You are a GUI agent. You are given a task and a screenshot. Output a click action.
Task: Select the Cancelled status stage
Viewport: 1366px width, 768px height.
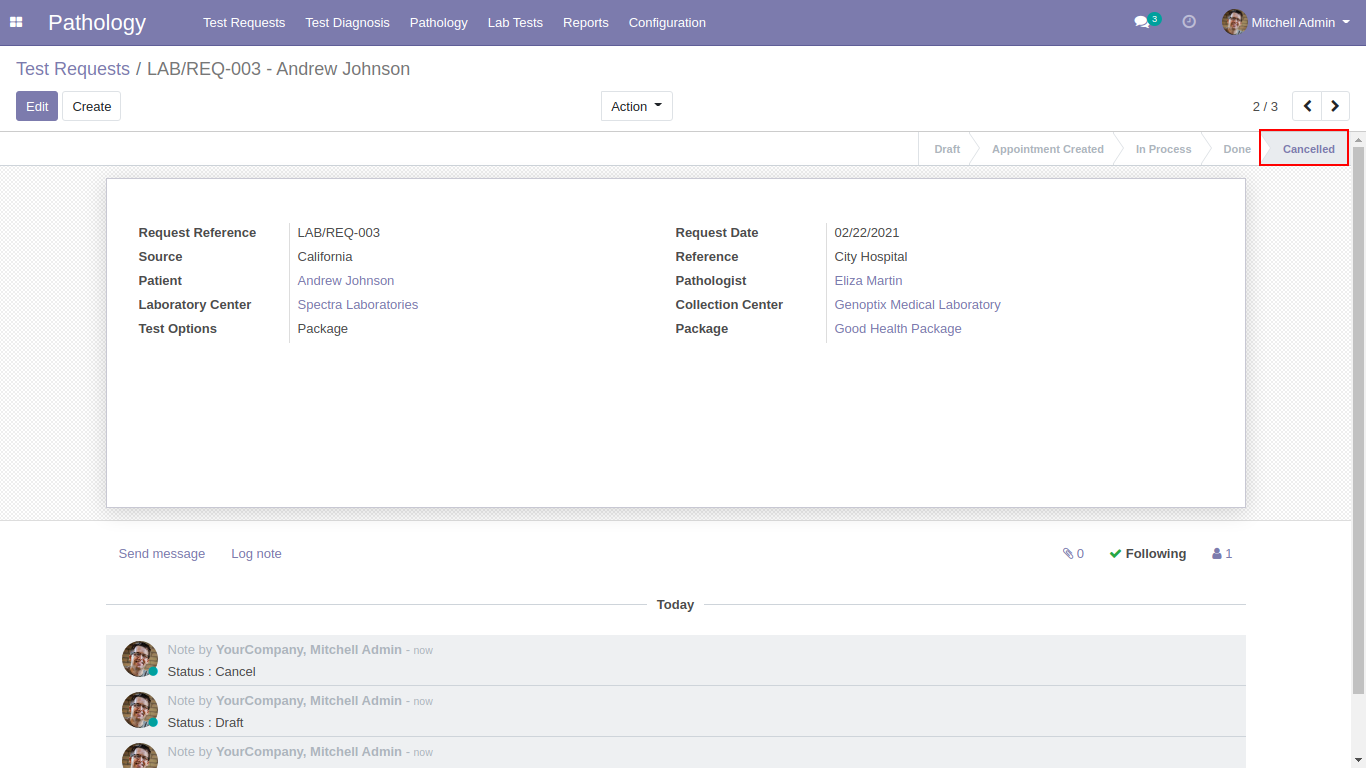1307,149
